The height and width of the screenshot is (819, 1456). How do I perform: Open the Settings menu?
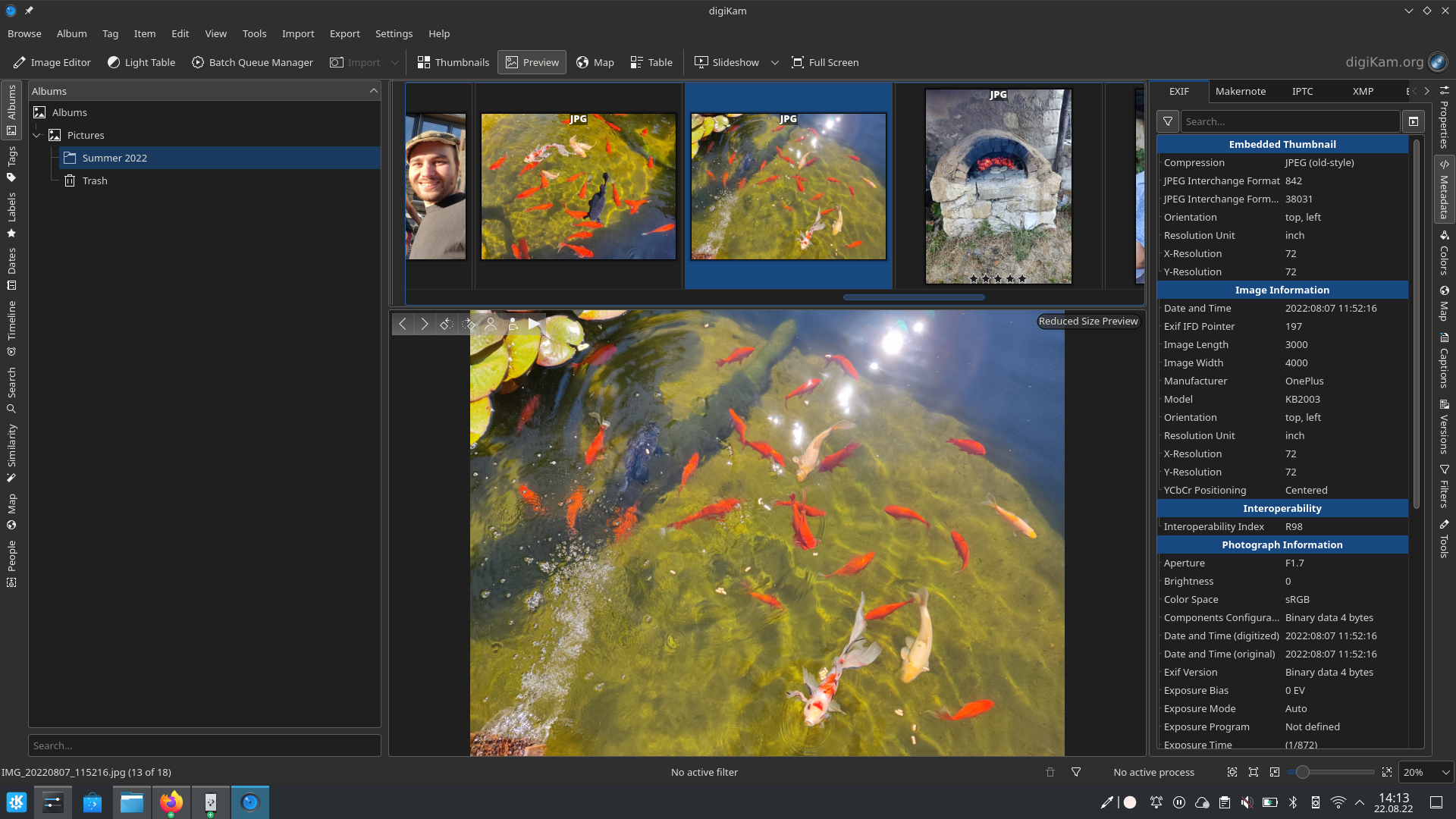click(394, 33)
